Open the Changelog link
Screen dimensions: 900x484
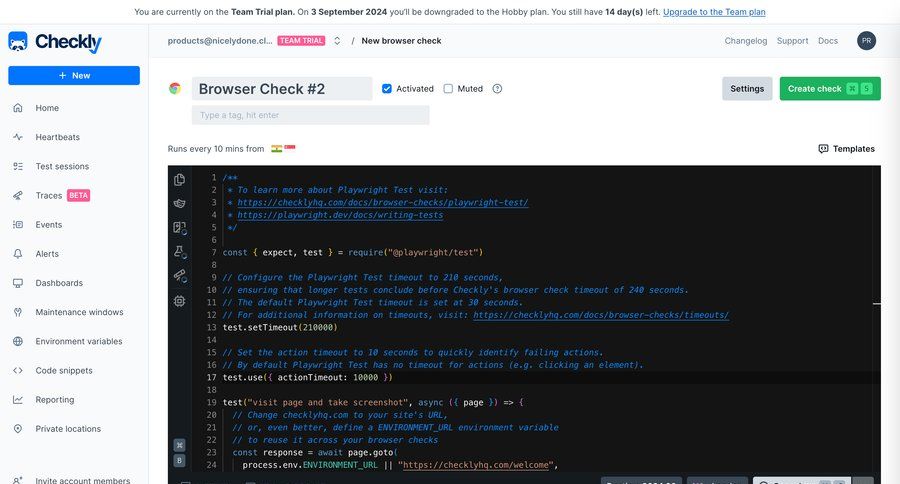click(746, 41)
